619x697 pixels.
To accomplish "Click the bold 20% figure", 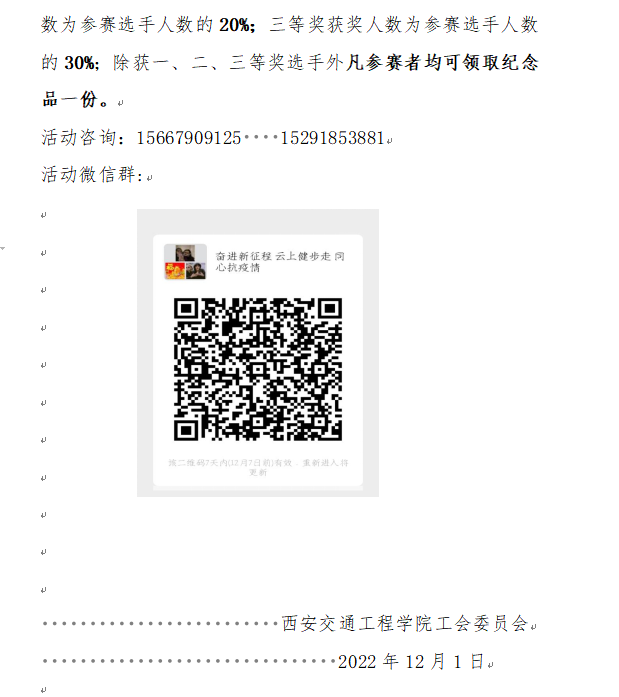I will coord(236,25).
